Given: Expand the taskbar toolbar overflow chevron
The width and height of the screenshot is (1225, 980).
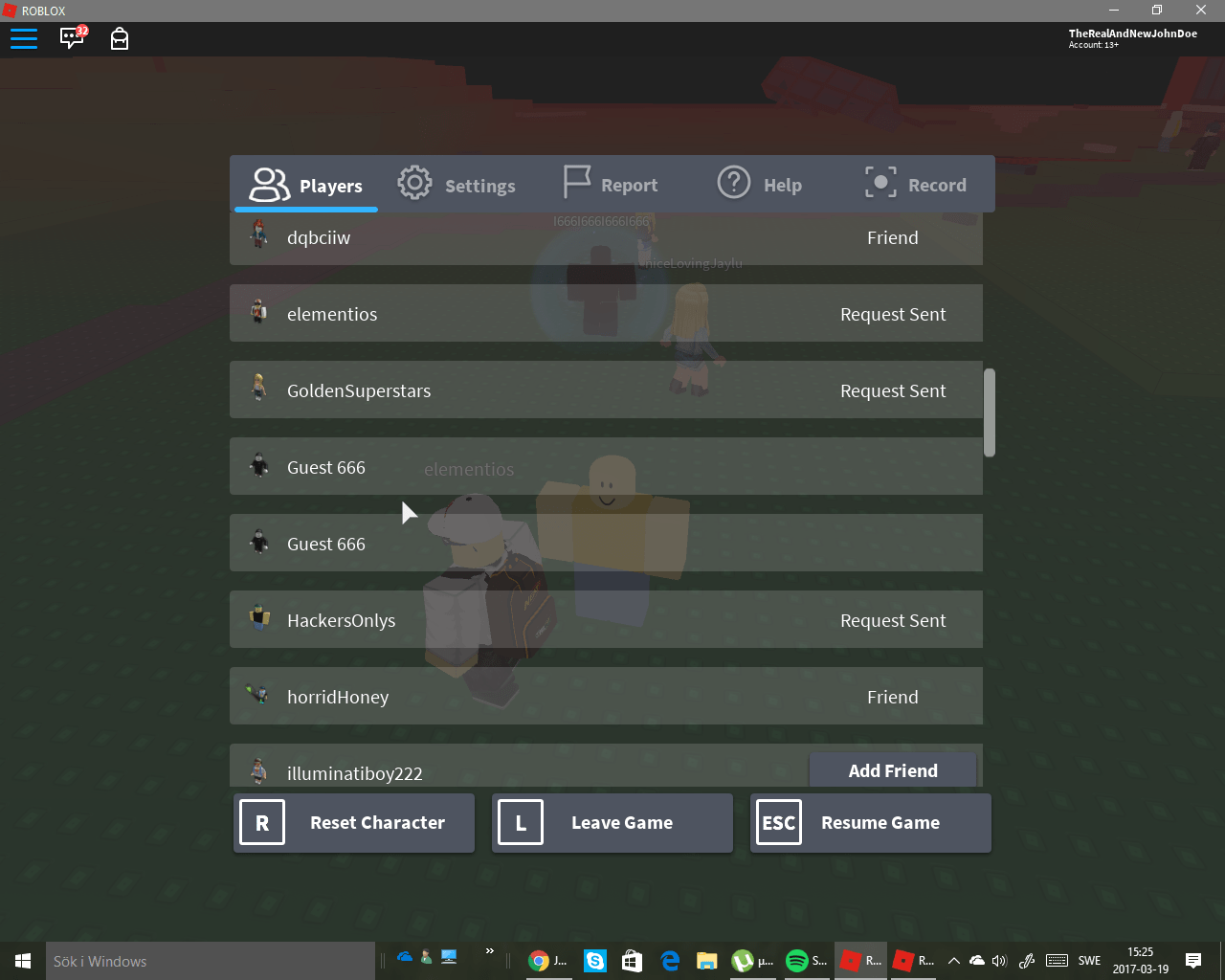Looking at the screenshot, I should coord(489,952).
